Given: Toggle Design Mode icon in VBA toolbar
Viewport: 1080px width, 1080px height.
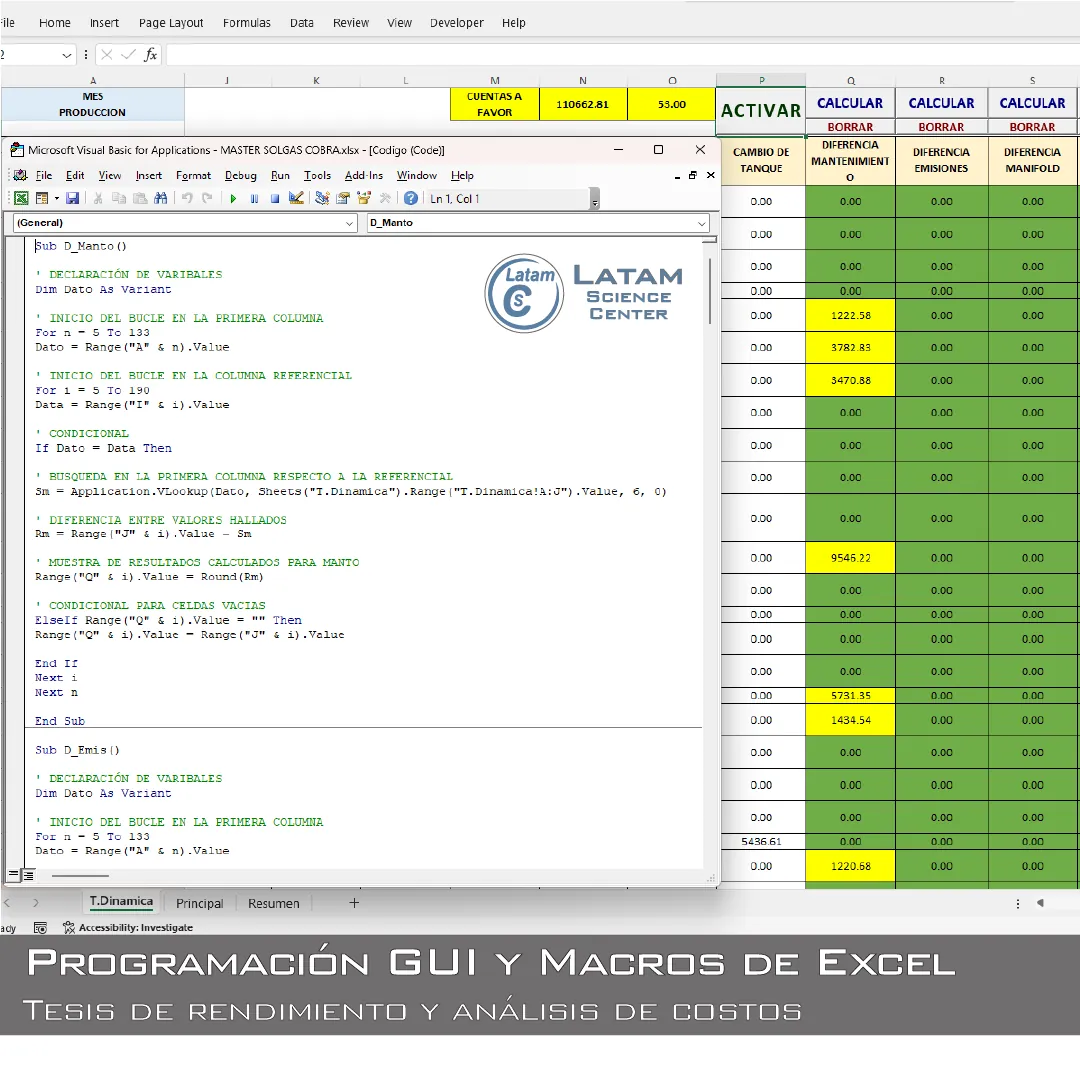Looking at the screenshot, I should 296,199.
